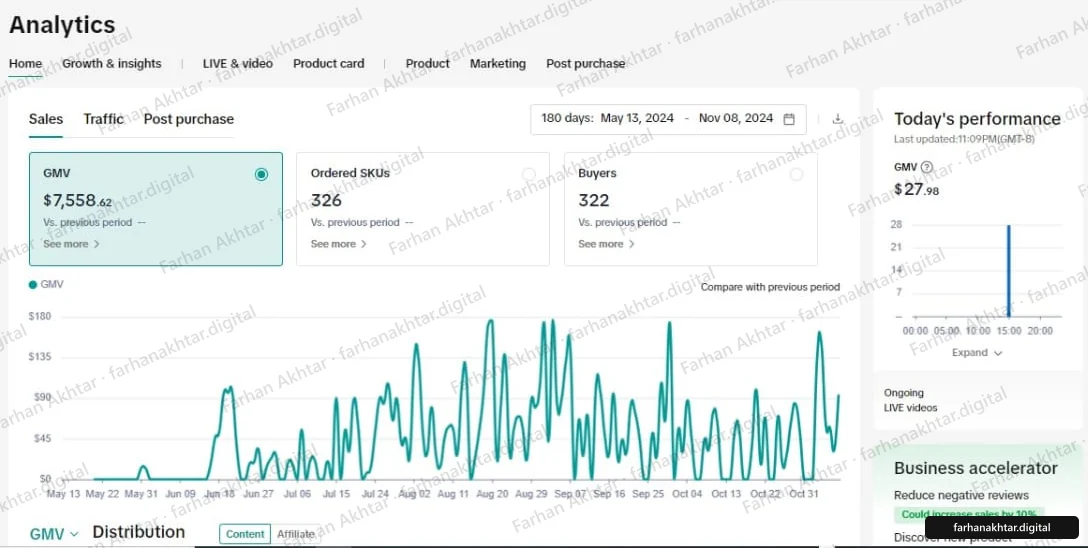
Task: Click the $180 y-axis label
Action: 40,316
